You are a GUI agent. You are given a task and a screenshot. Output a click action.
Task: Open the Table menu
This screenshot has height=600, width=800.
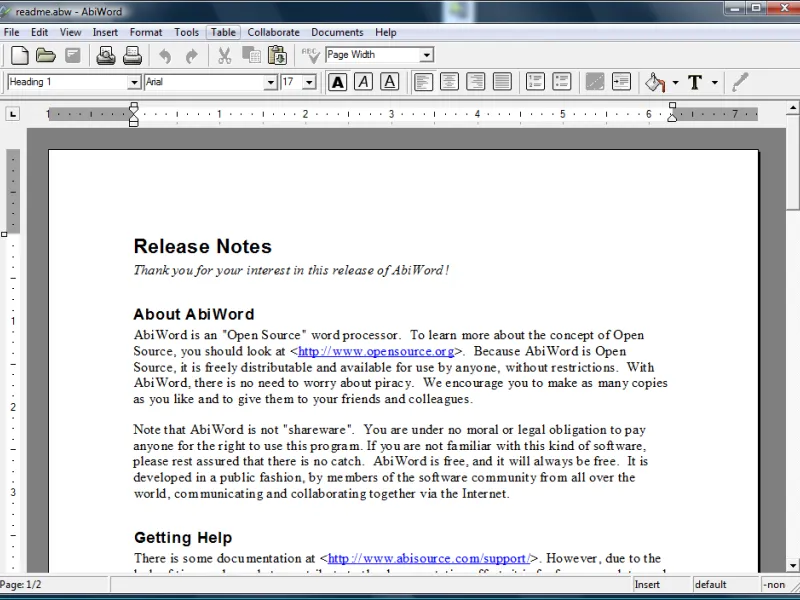click(223, 32)
